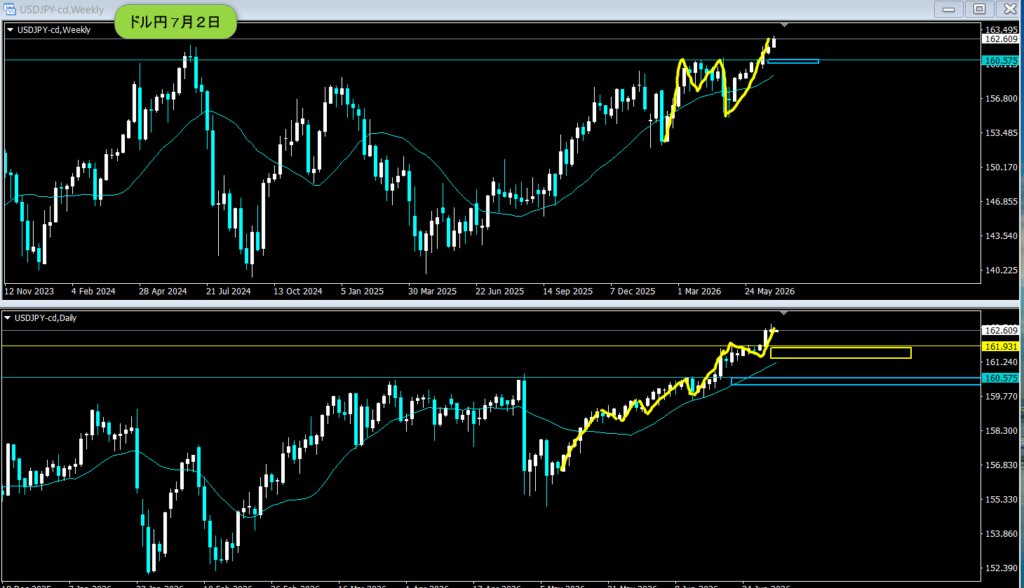1024x588 pixels.
Task: Click the 158.300 price on Daily scale
Action: coord(1000,431)
